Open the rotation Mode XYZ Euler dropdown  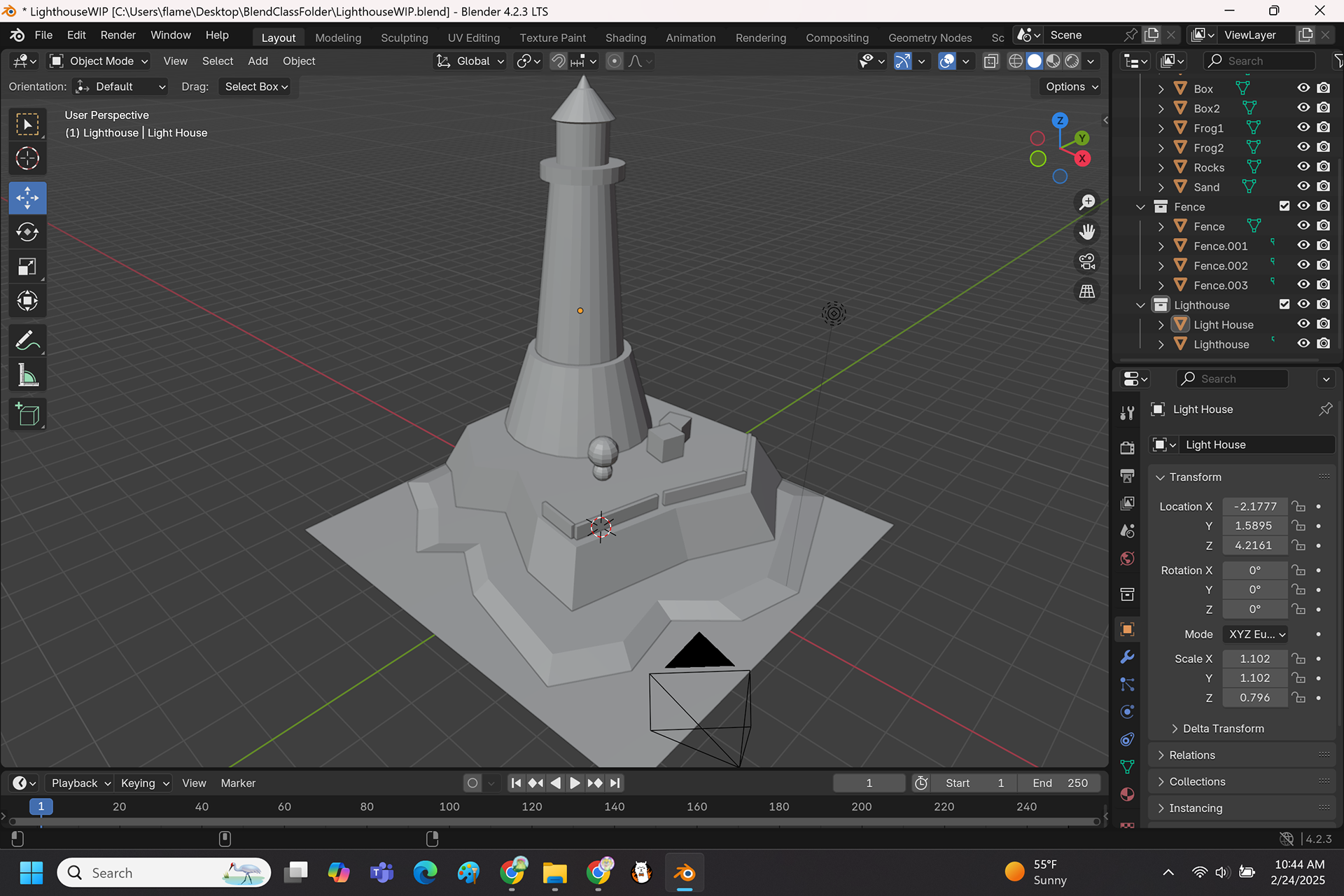tap(1256, 634)
